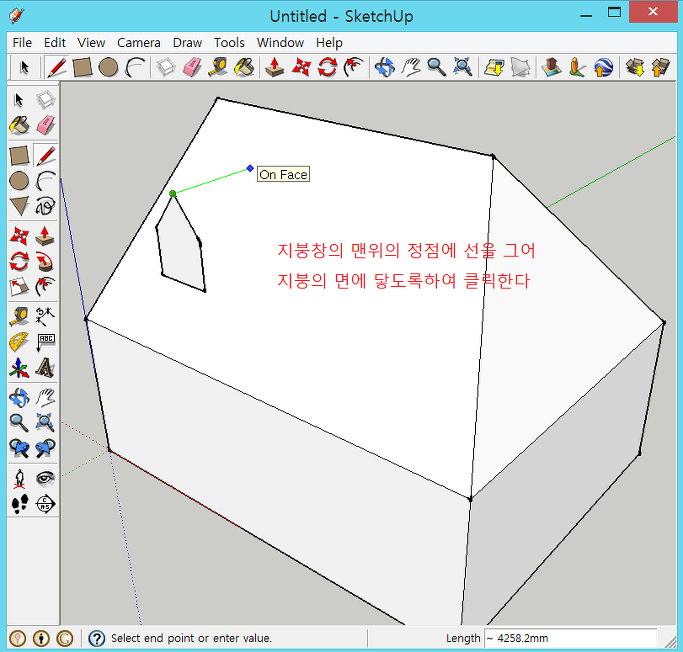Select the Move tool in the top toolbar
The width and height of the screenshot is (683, 652).
tap(301, 68)
